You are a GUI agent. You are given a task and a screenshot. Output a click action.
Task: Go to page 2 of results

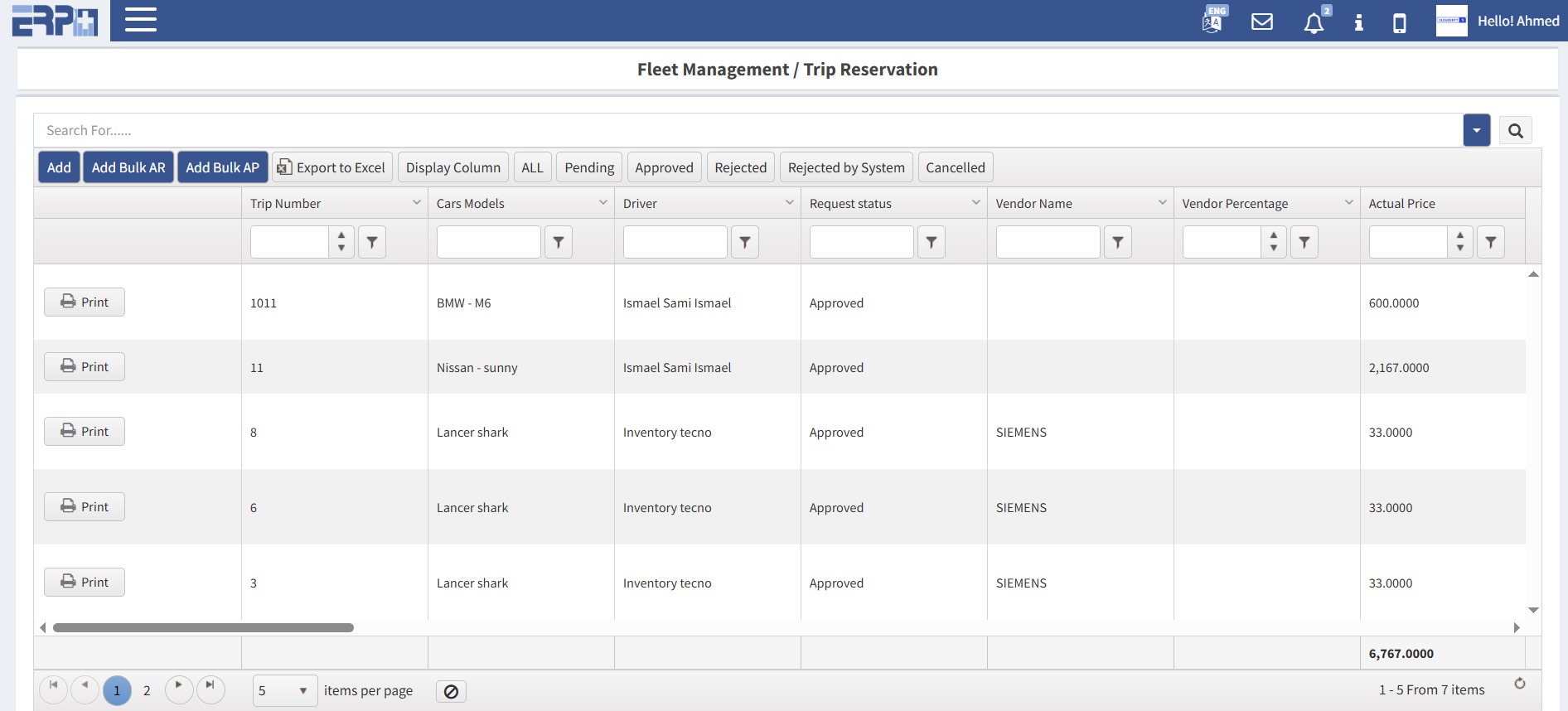click(147, 690)
